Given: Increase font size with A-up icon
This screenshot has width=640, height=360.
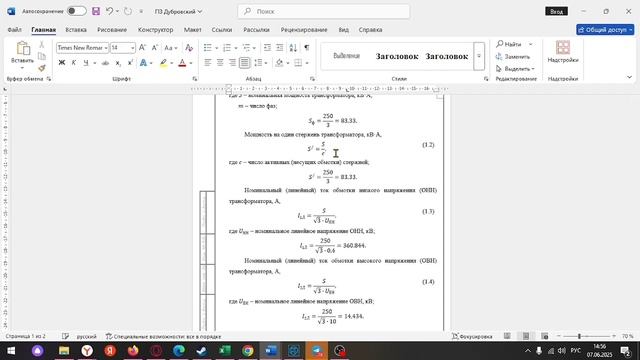Looking at the screenshot, I should tap(142, 48).
